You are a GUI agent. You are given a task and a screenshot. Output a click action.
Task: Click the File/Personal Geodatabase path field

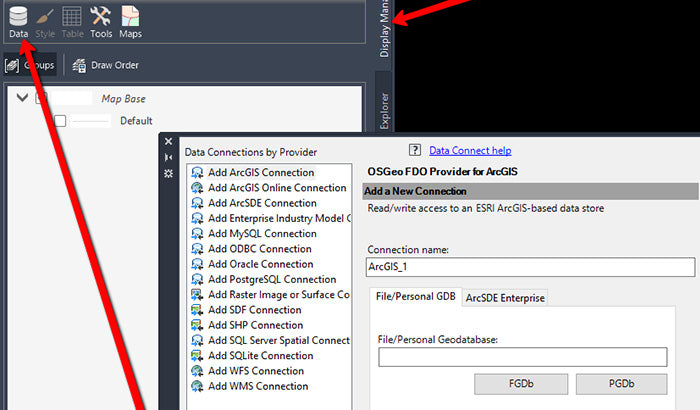click(x=523, y=357)
